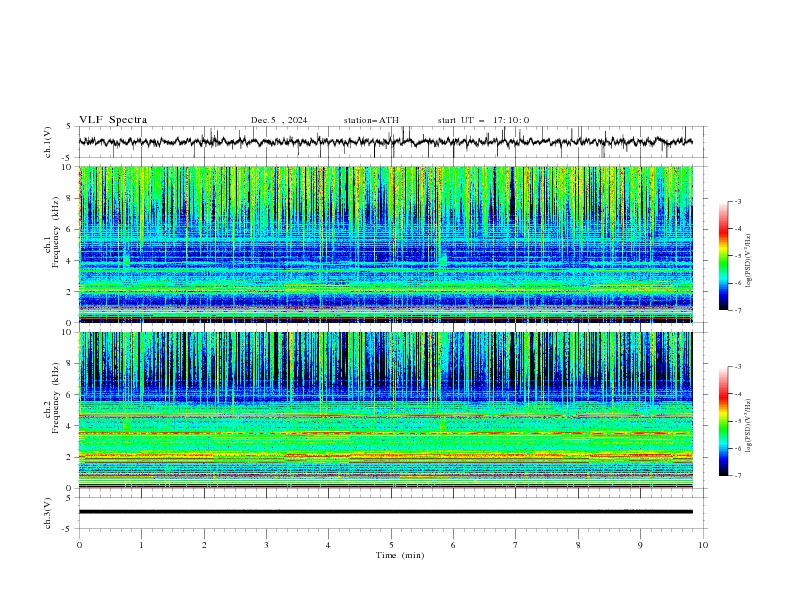792x612 pixels.
Task: Click the ch.2 "Frequency (kHz)" axis label
Action: click(56, 397)
